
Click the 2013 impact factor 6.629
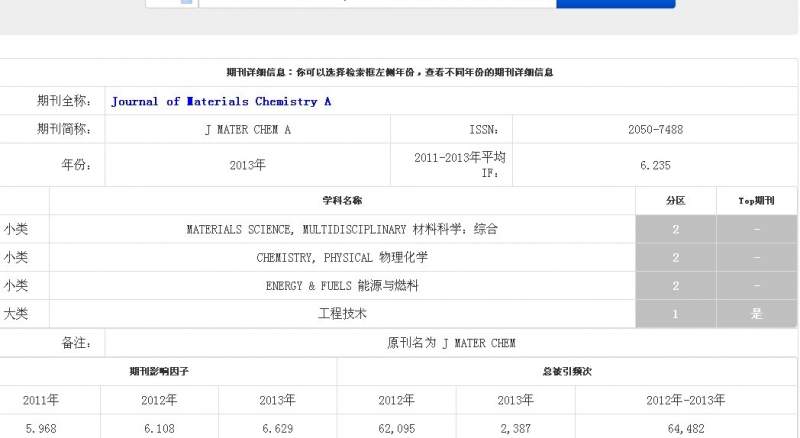tap(277, 428)
